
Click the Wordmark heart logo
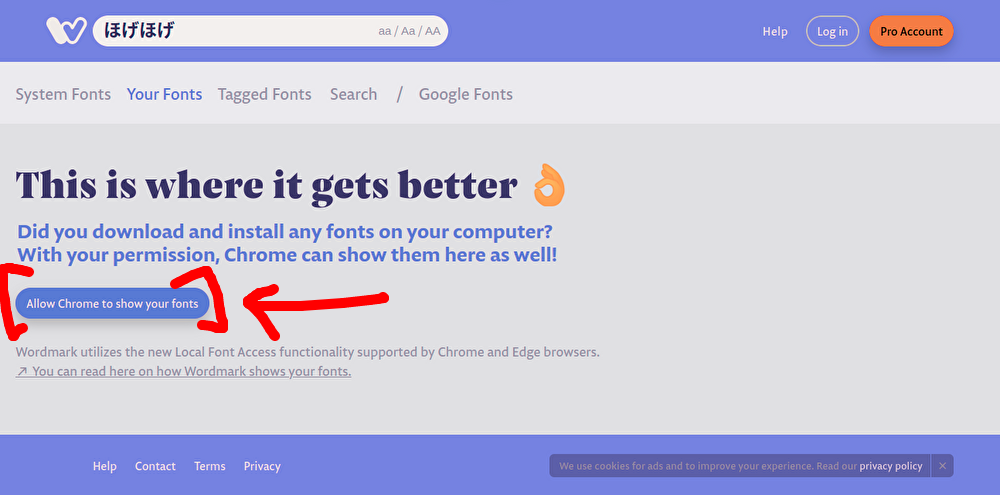66,31
